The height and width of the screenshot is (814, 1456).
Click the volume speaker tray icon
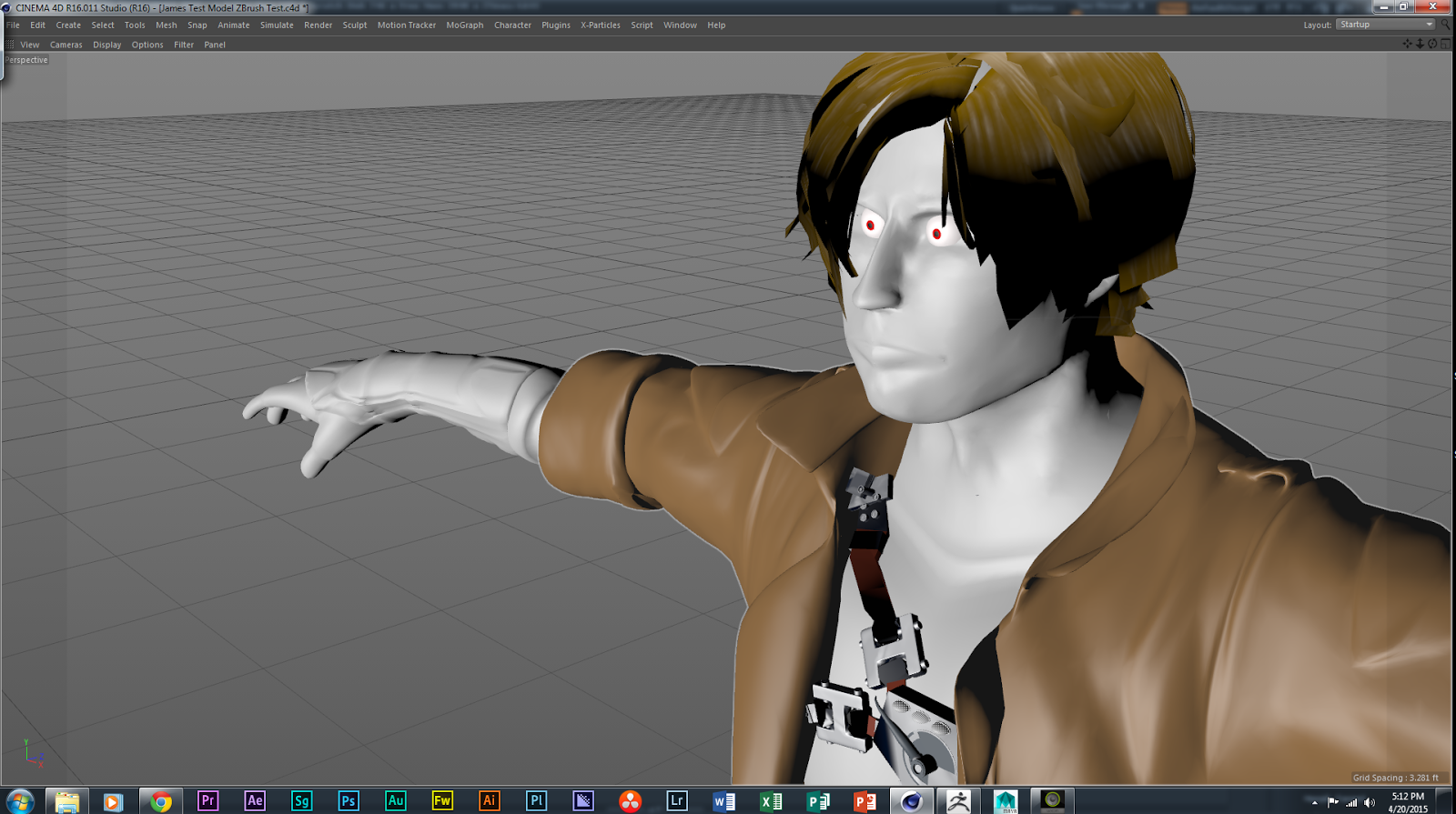[x=1370, y=802]
